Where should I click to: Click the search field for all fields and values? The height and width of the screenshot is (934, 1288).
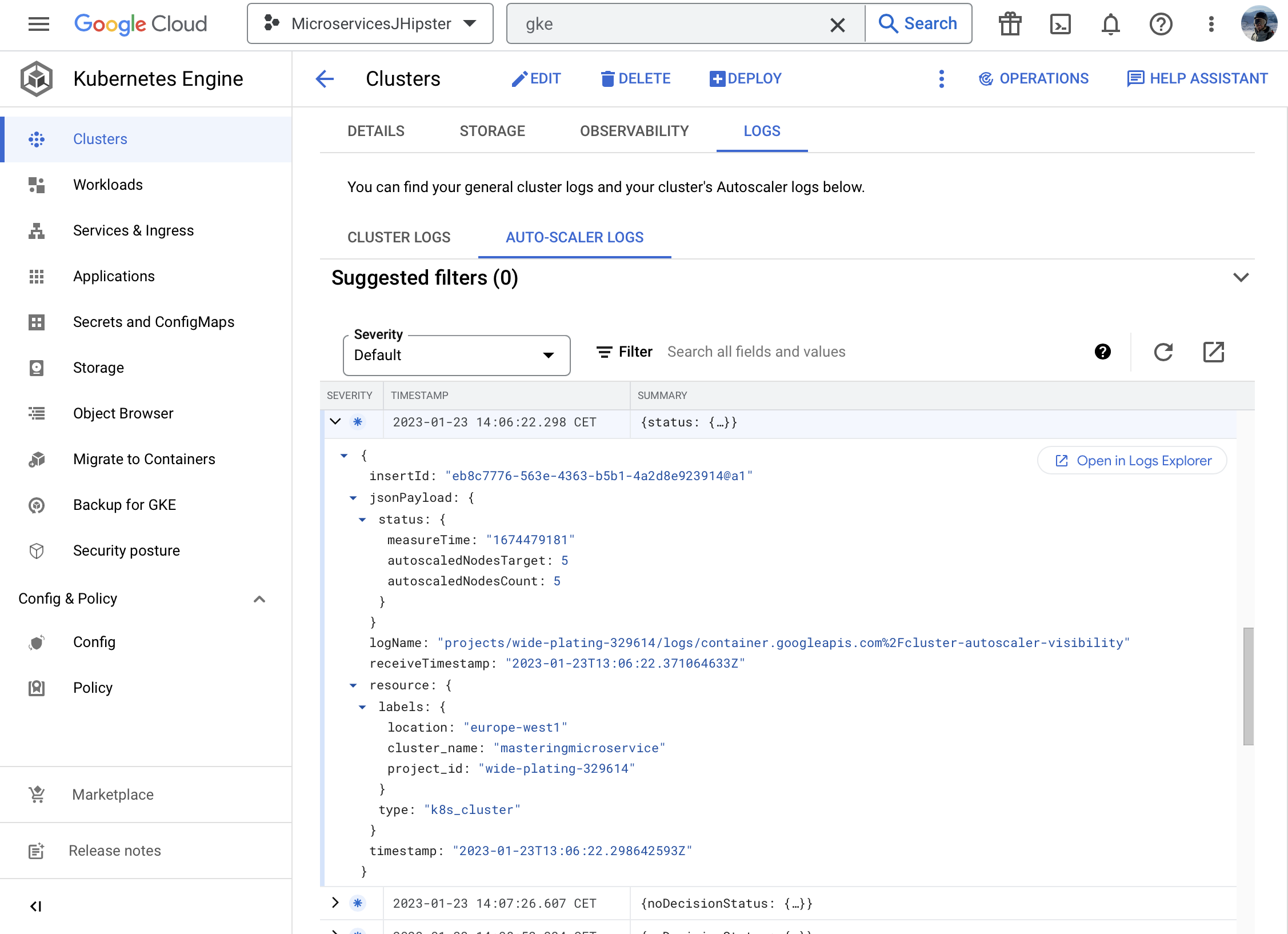pyautogui.click(x=757, y=352)
